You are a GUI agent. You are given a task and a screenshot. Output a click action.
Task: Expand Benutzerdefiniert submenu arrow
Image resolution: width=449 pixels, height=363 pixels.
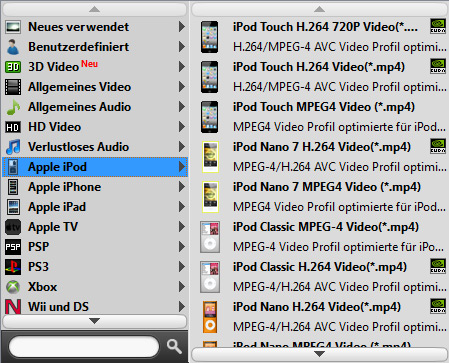182,47
